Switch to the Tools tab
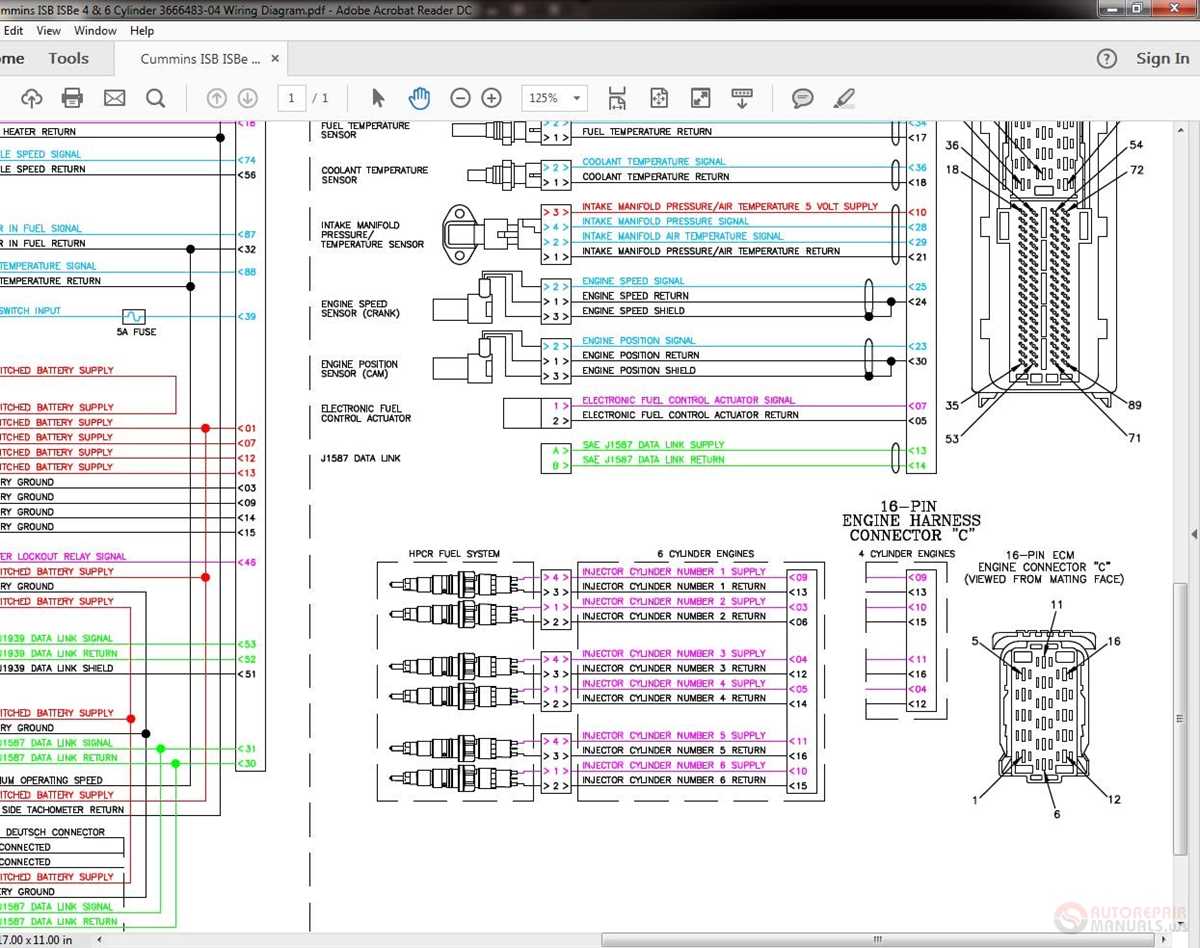The image size is (1200, 948). coord(69,58)
